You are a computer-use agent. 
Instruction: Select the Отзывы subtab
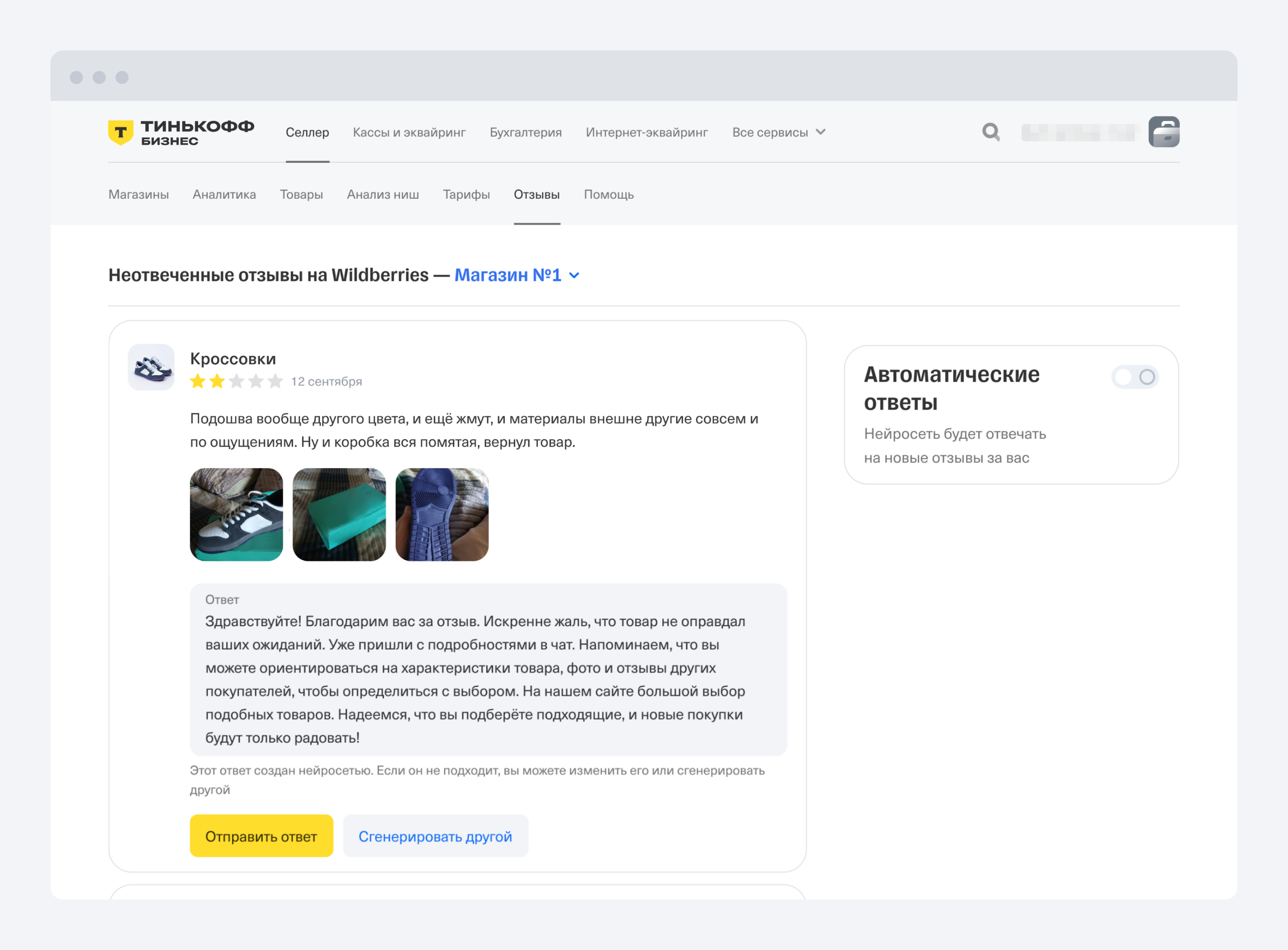pyautogui.click(x=537, y=194)
